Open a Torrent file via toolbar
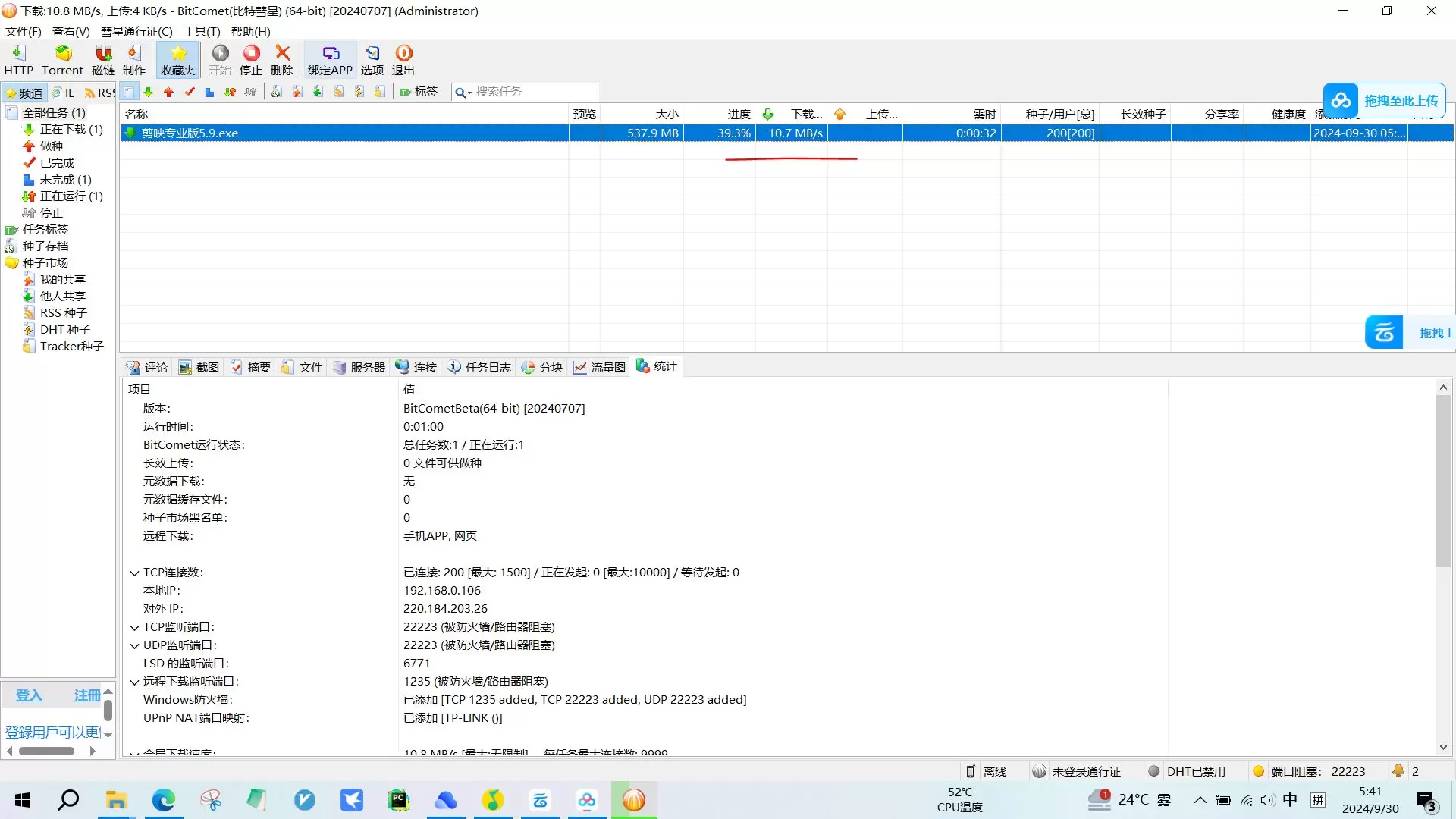Image resolution: width=1456 pixels, height=819 pixels. point(62,60)
